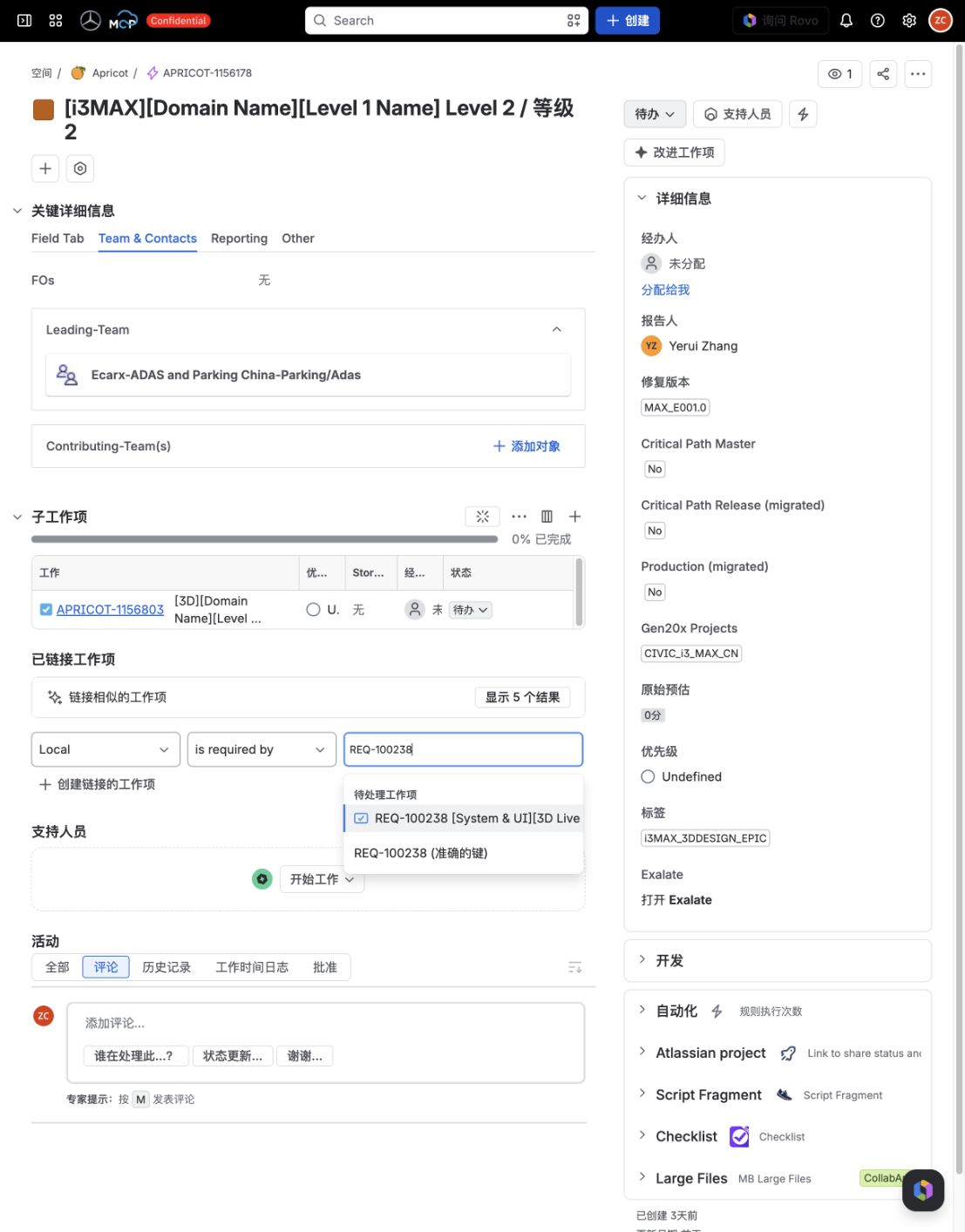Image resolution: width=965 pixels, height=1232 pixels.
Task: Open the 开始工作 dropdown
Action: pyautogui.click(x=322, y=879)
